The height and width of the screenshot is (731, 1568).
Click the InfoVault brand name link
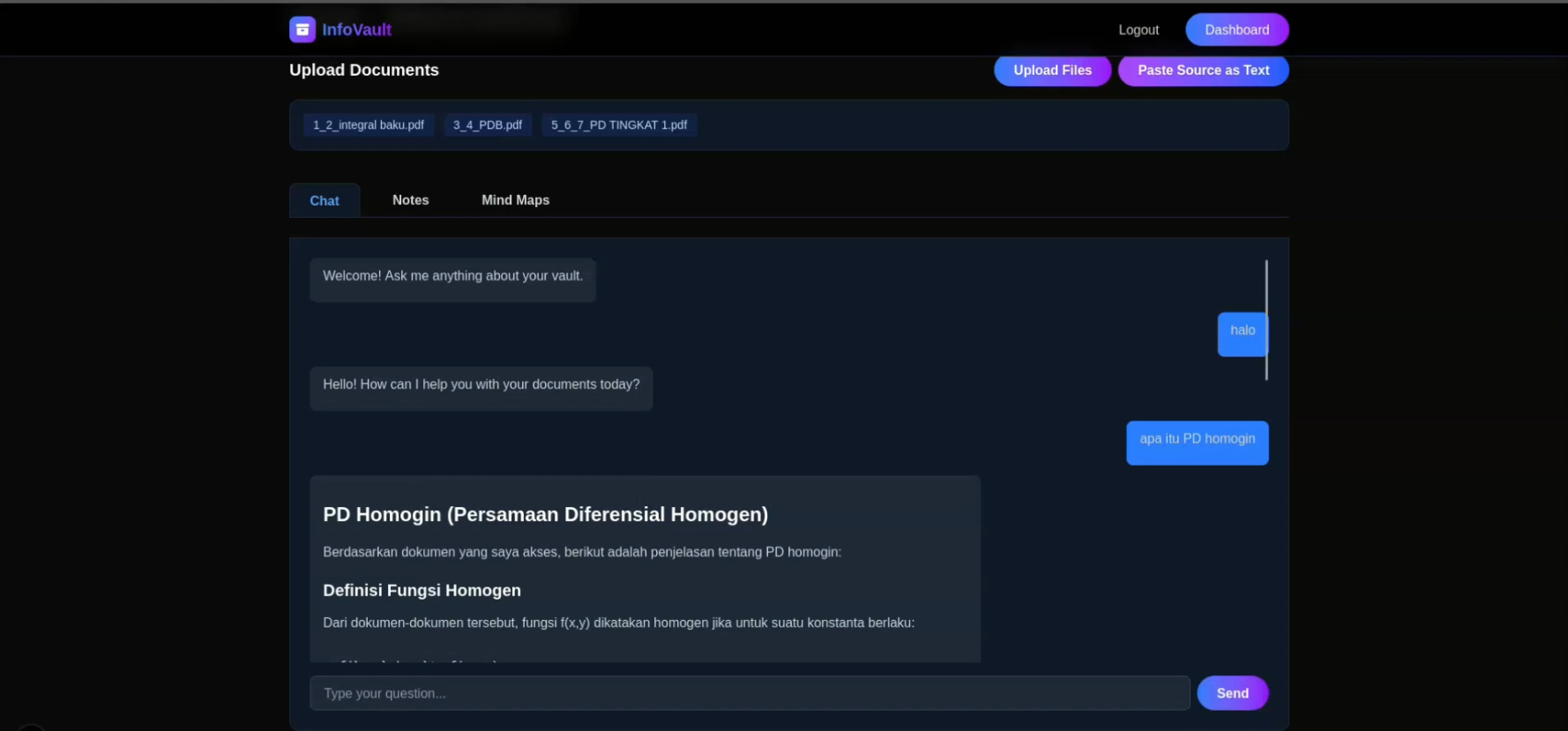tap(356, 30)
